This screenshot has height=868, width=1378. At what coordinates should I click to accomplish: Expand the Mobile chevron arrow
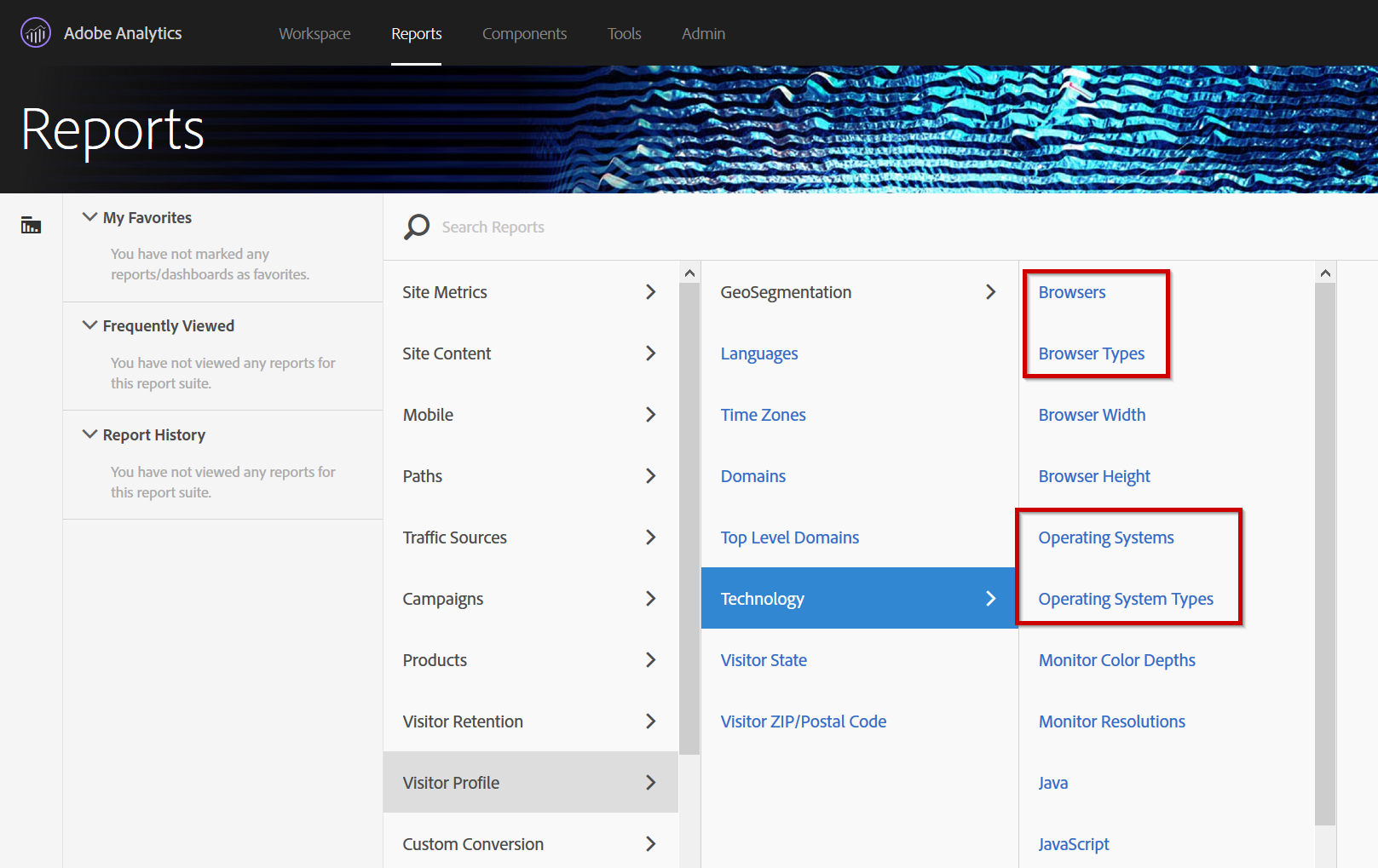[x=651, y=415]
